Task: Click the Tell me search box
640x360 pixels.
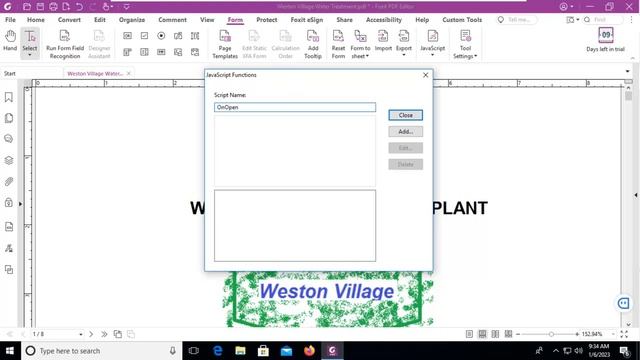Action: [516, 20]
